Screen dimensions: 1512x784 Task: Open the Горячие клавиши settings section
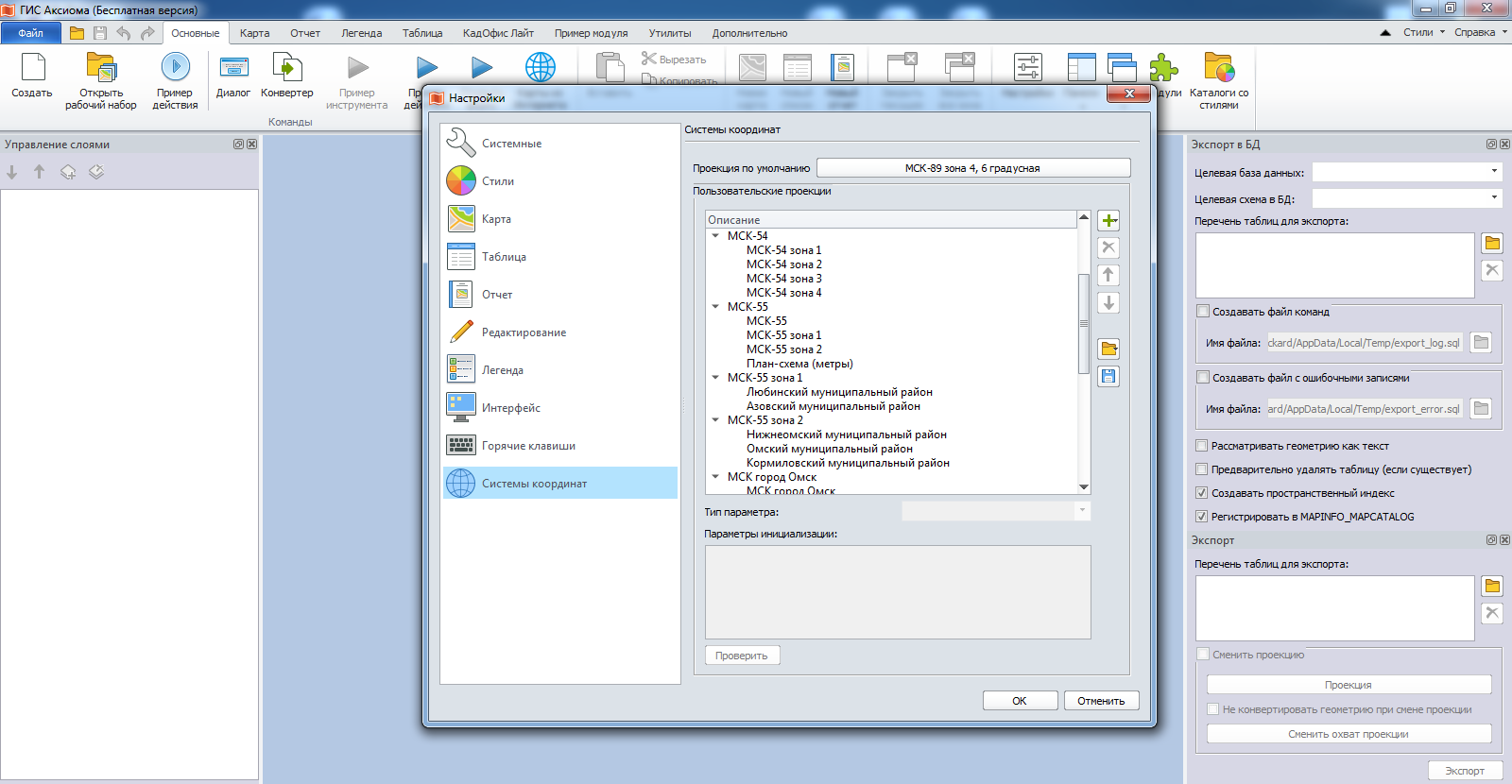tap(527, 446)
